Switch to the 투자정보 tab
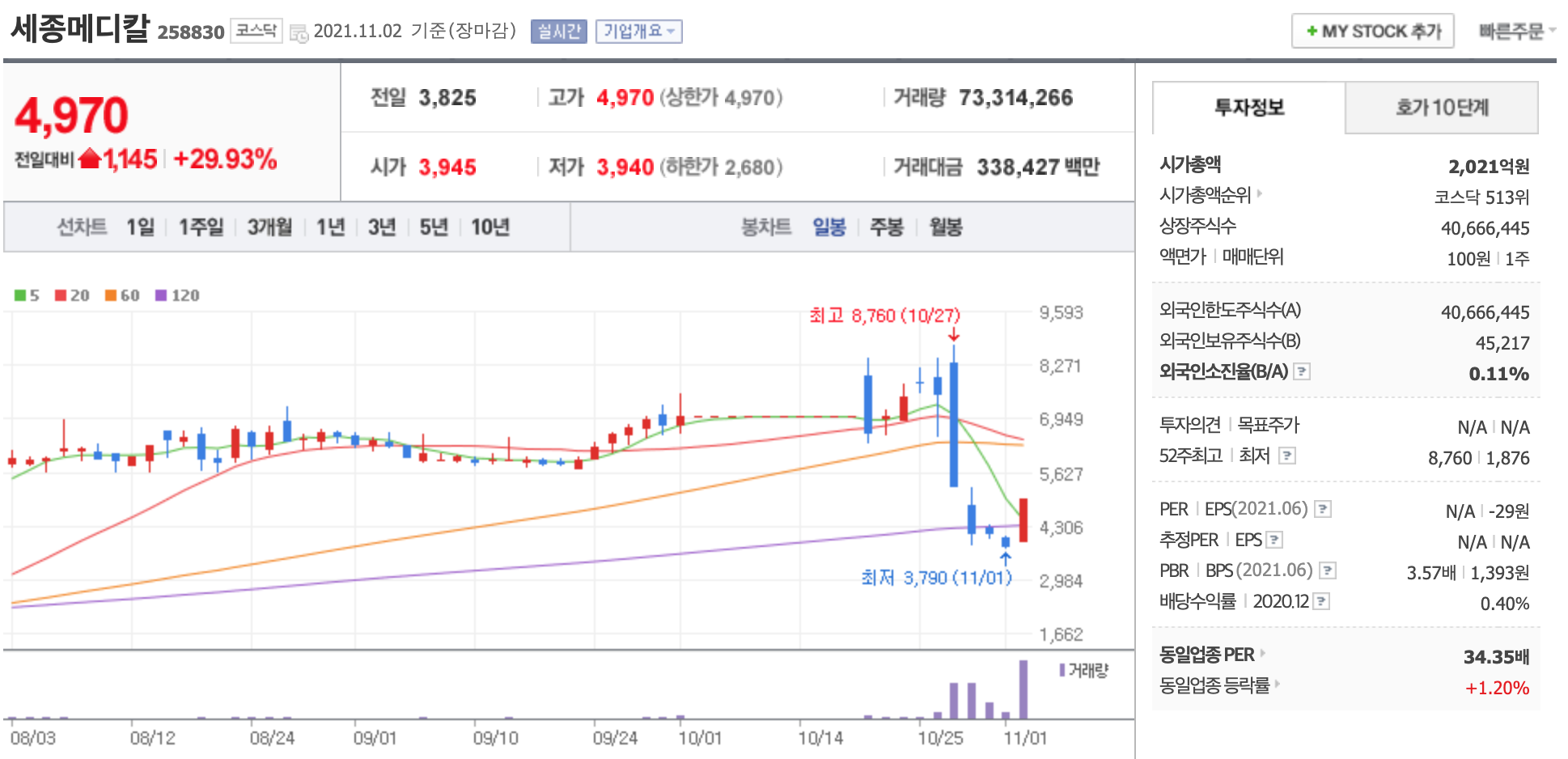 [1249, 108]
